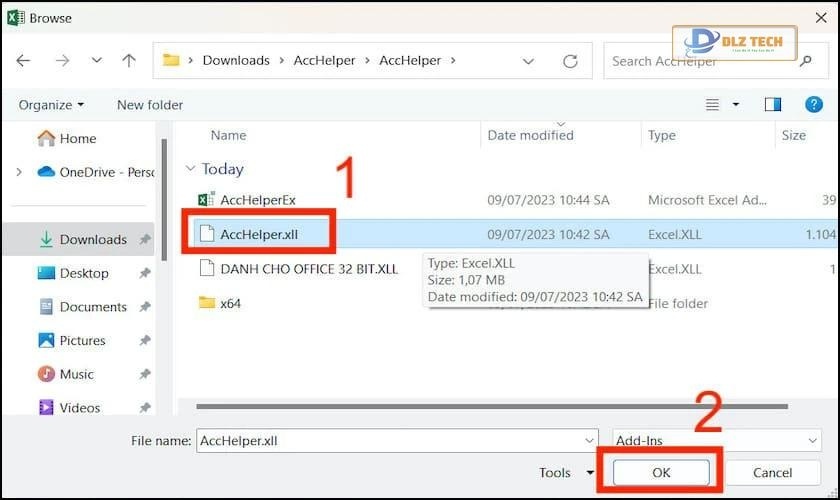Screen dimensions: 840x500
Task: Click the pin icon beside Music
Action: pyautogui.click(x=145, y=375)
